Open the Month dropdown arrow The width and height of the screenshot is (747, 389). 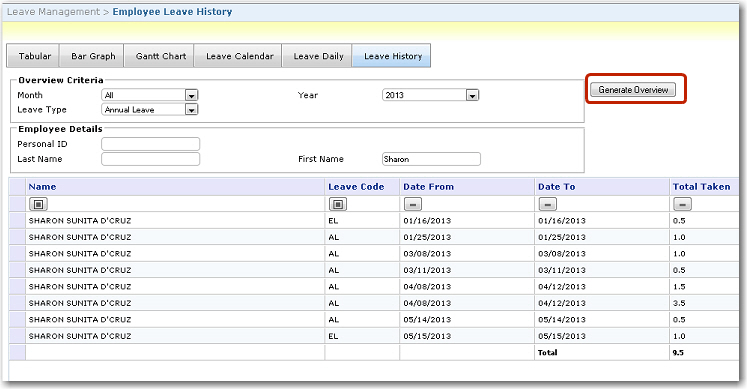click(x=192, y=95)
